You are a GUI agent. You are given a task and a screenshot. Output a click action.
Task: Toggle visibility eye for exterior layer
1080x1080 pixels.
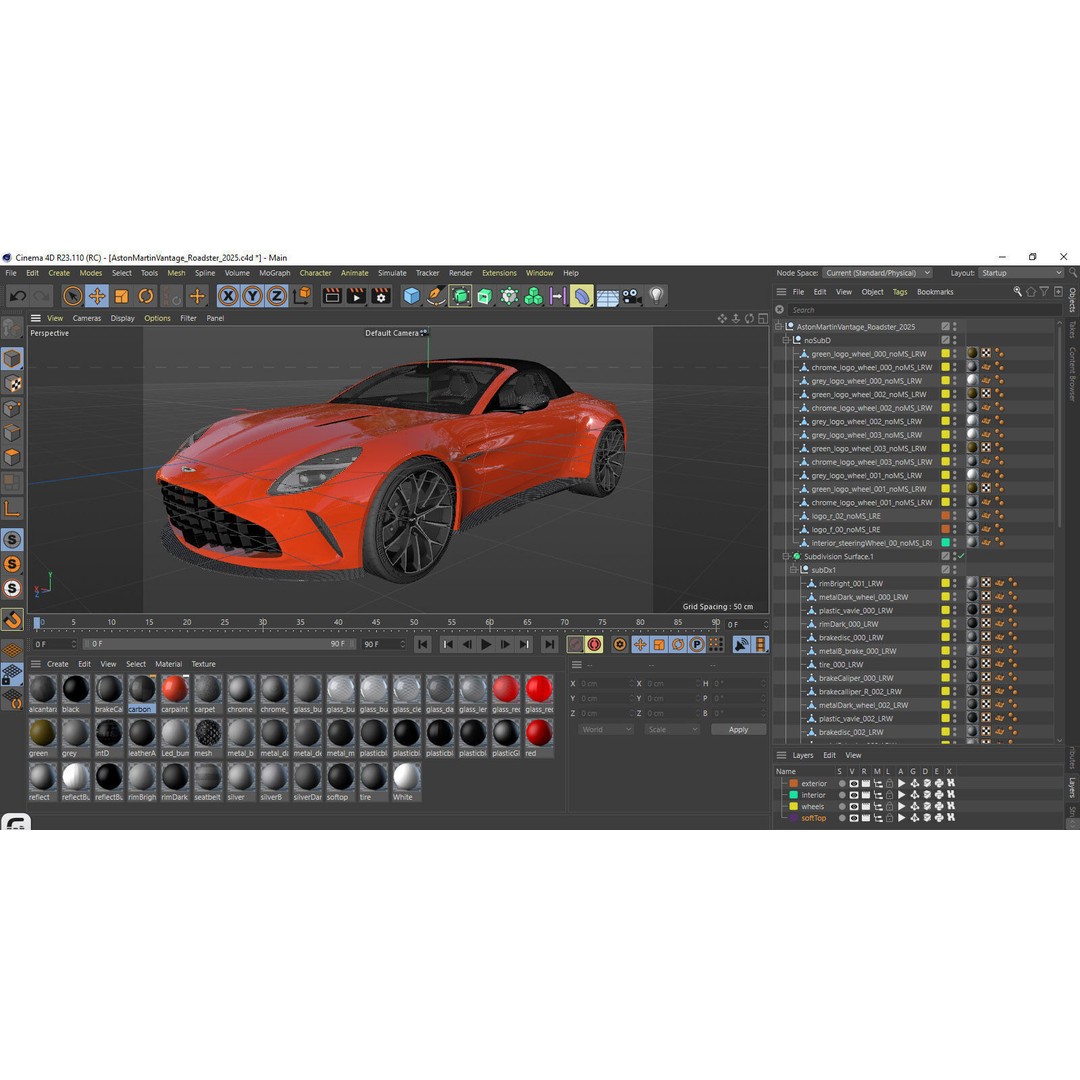pyautogui.click(x=853, y=784)
